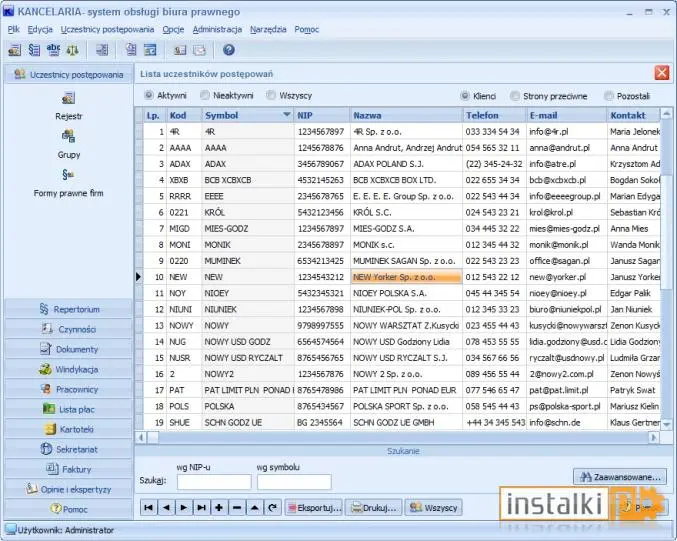The width and height of the screenshot is (677, 541).
Task: Open the Sekretariat sidebar section
Action: pos(68,449)
